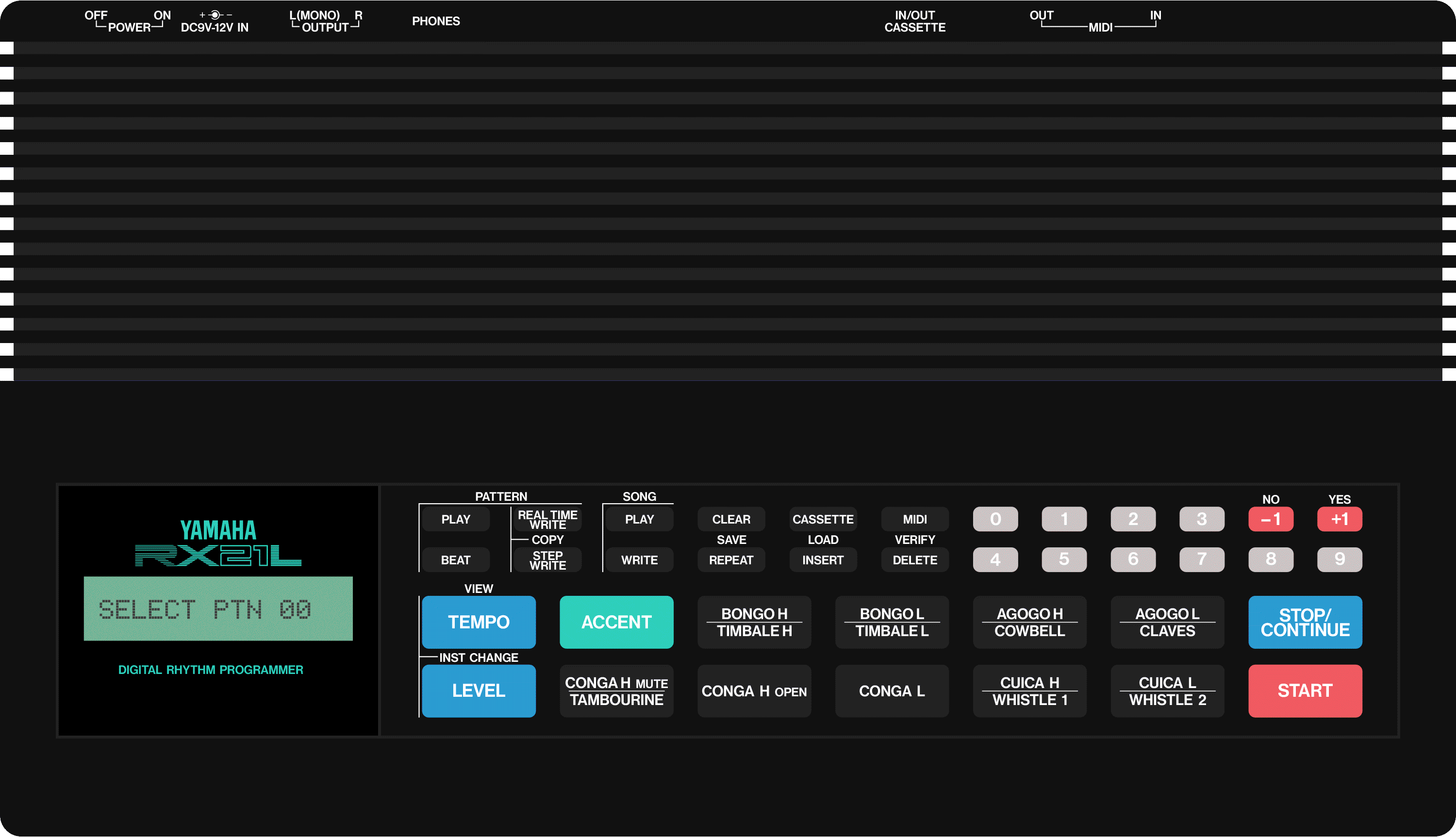Click the LOAD label

point(823,540)
